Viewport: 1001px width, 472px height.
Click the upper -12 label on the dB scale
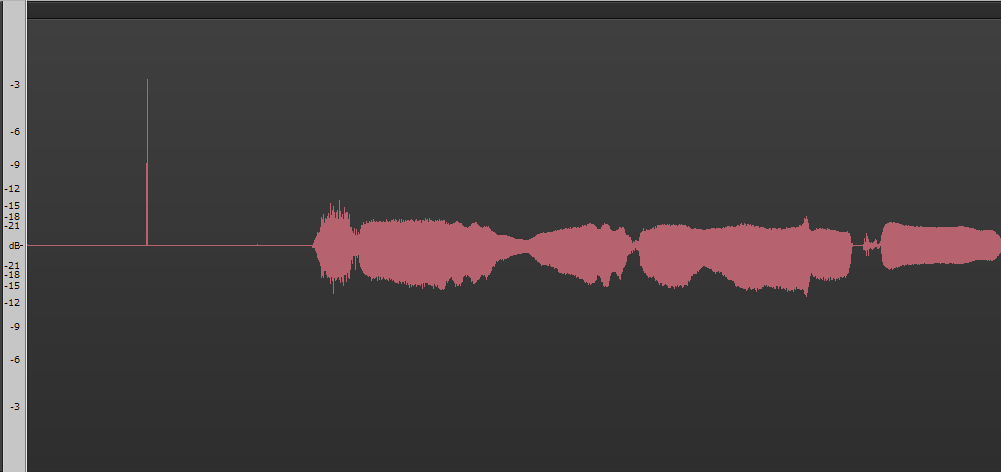tap(13, 189)
